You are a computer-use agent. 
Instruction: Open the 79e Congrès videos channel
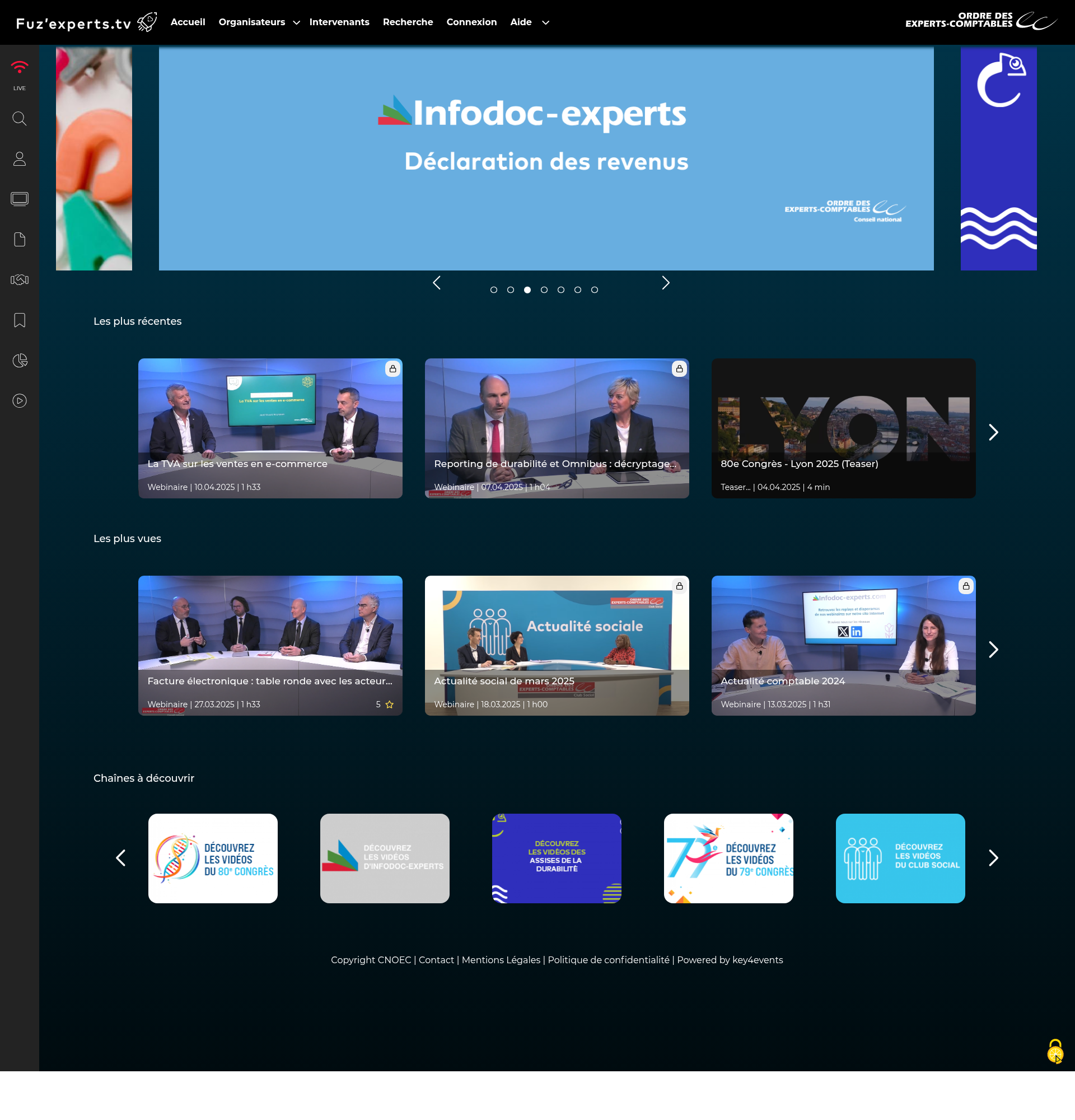729,858
